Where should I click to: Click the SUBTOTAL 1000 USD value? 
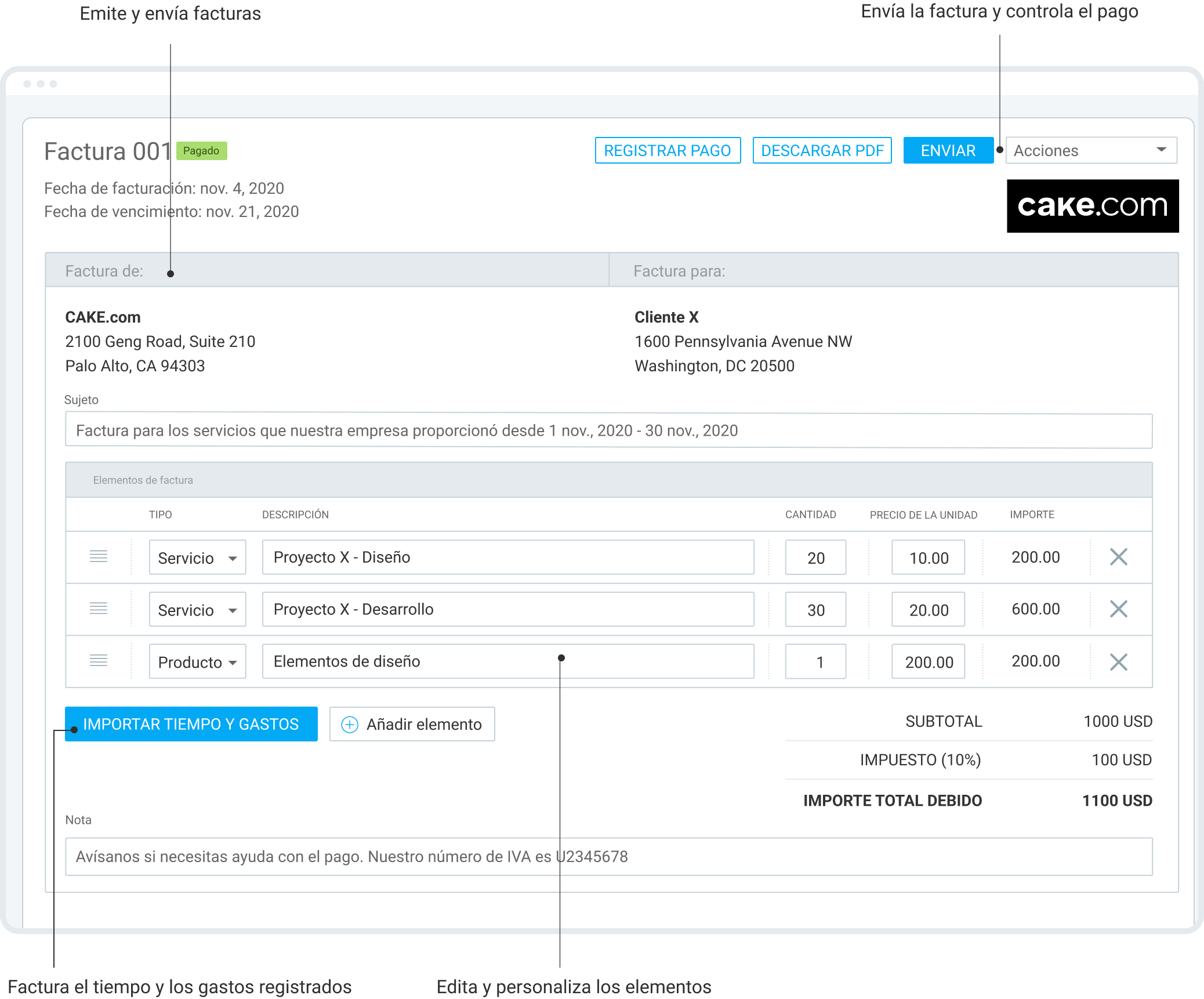[x=1118, y=722]
